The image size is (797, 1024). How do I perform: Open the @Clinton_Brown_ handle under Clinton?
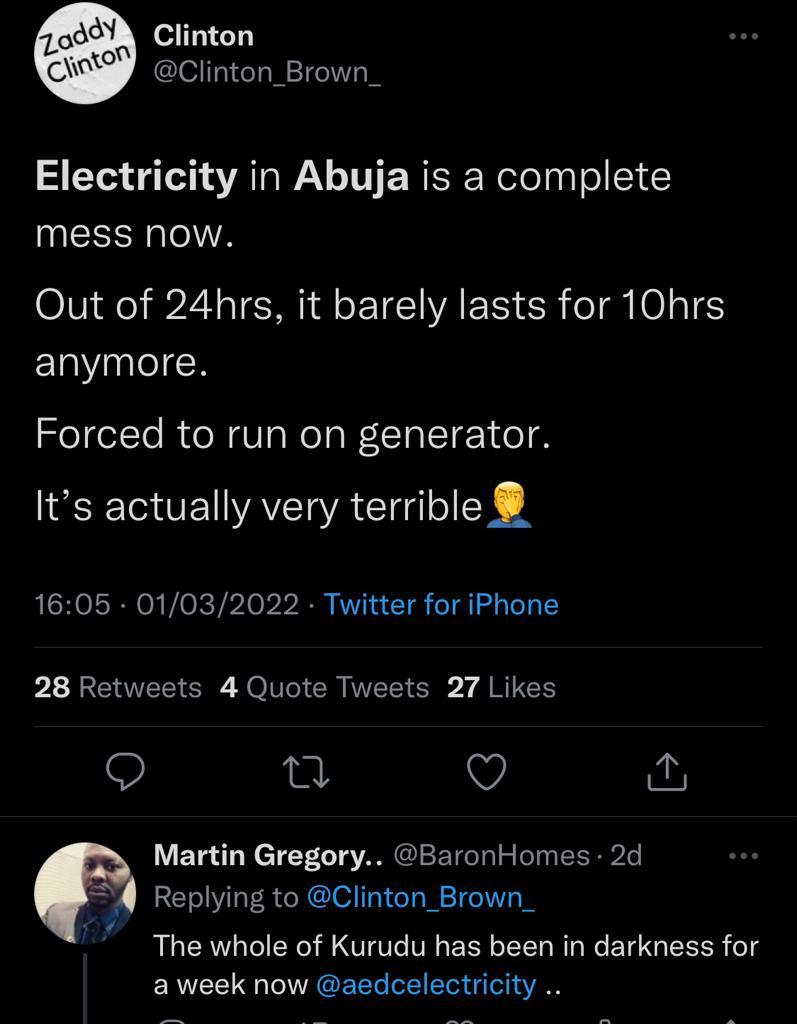(267, 76)
